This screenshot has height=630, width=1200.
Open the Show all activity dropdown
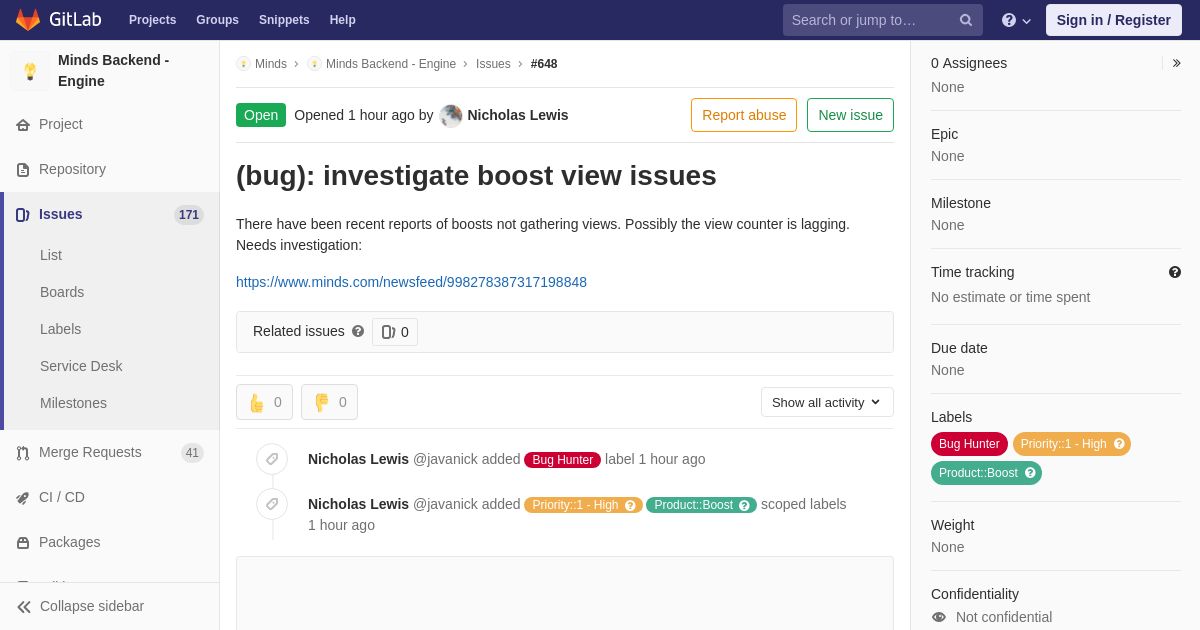click(827, 402)
